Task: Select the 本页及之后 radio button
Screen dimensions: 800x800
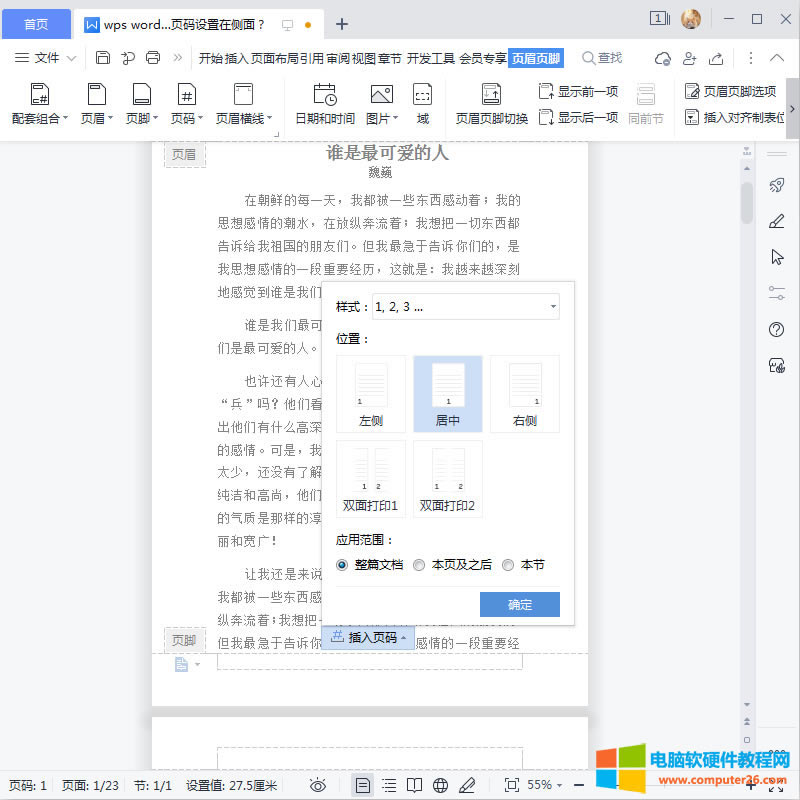Action: (x=419, y=565)
